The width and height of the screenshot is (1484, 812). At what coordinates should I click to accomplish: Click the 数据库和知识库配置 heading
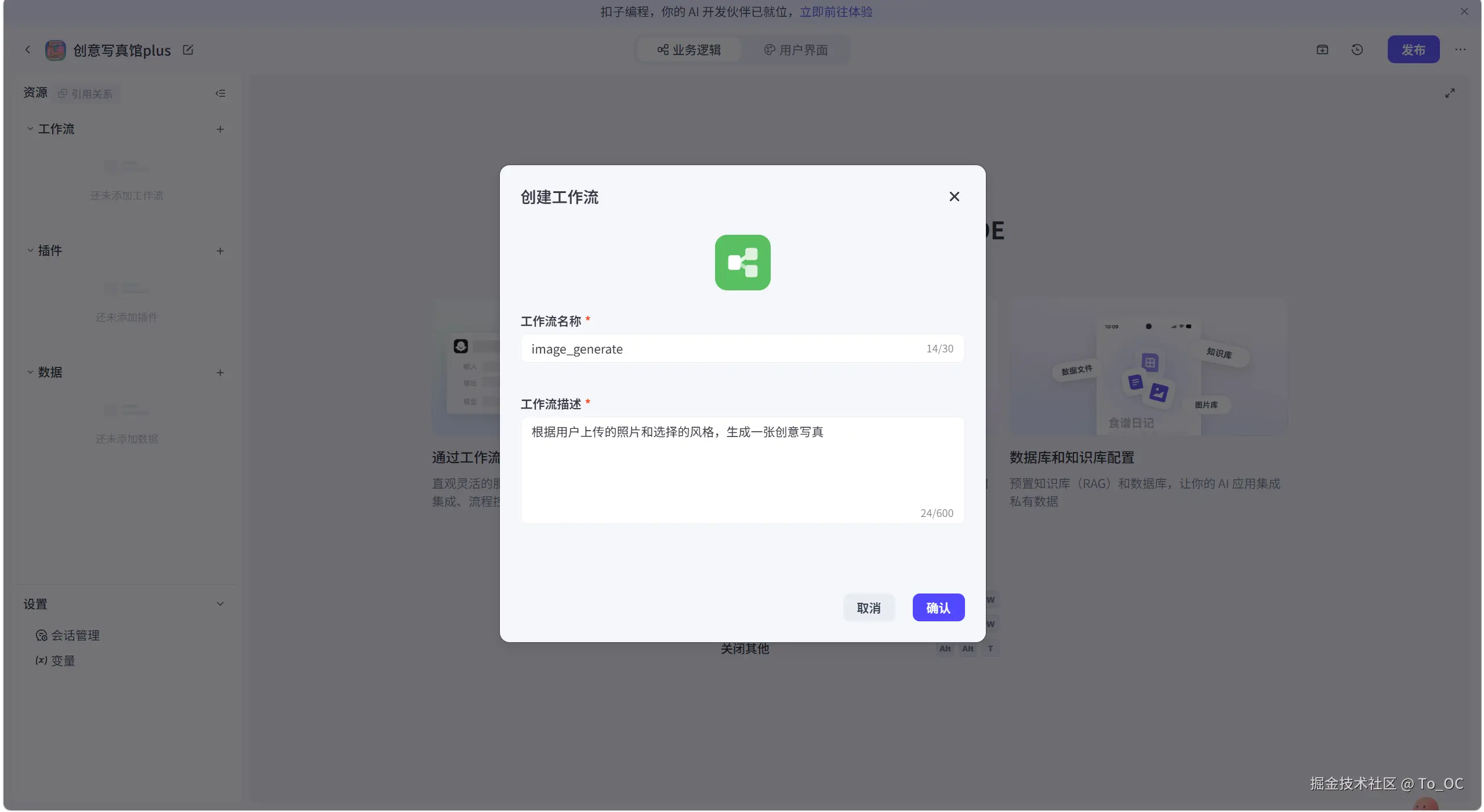[x=1071, y=457]
